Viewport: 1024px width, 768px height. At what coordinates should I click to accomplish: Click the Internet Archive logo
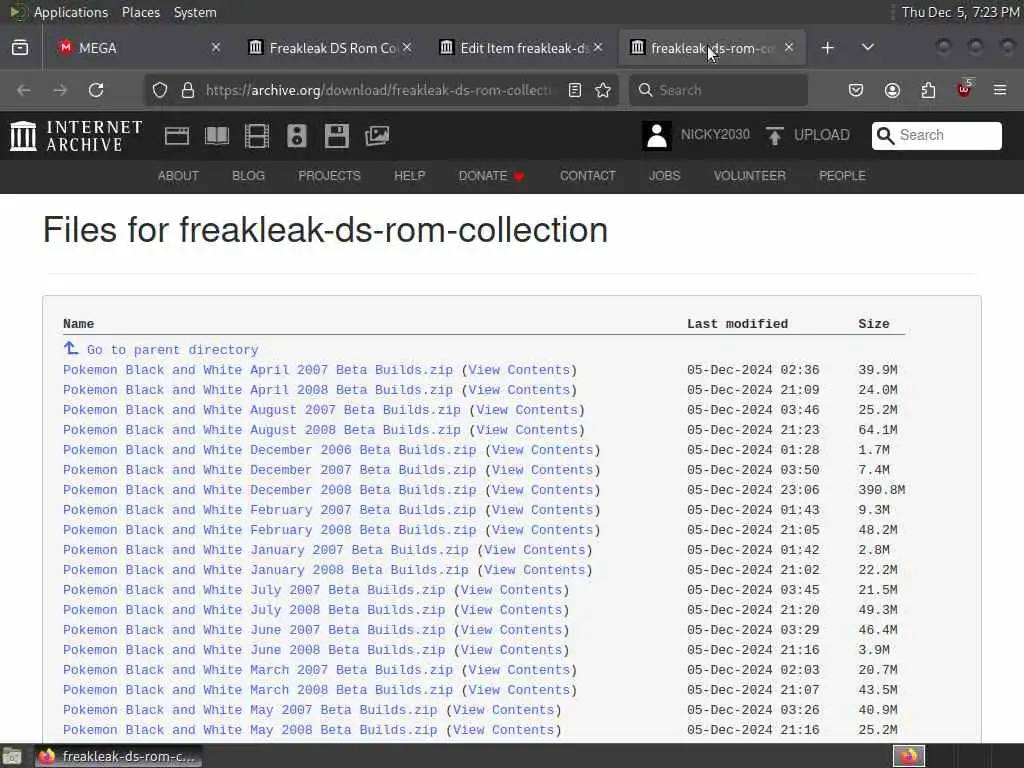click(x=76, y=136)
